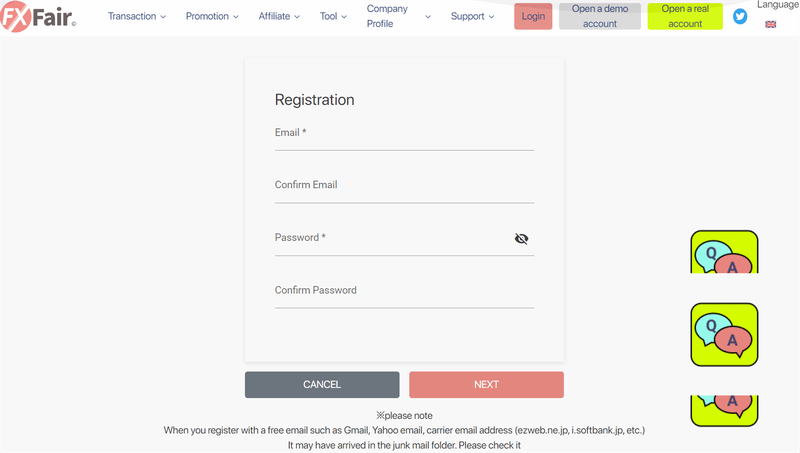Expand the Transaction dropdown menu
This screenshot has height=453, width=800.
[137, 16]
